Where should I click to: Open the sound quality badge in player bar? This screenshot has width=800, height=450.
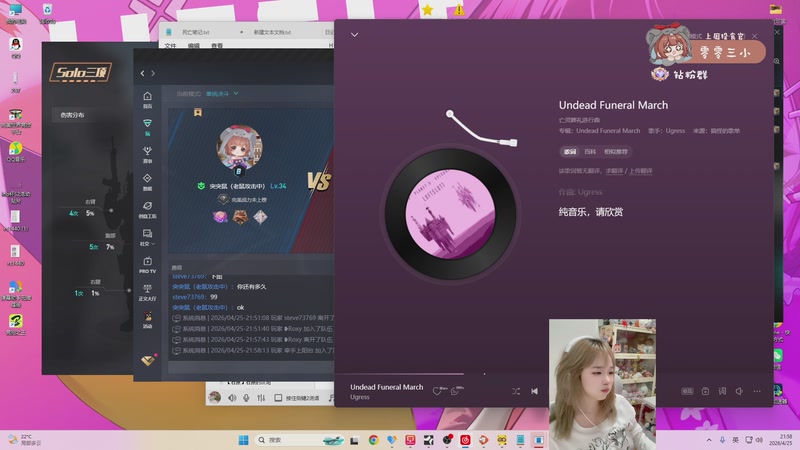(687, 391)
